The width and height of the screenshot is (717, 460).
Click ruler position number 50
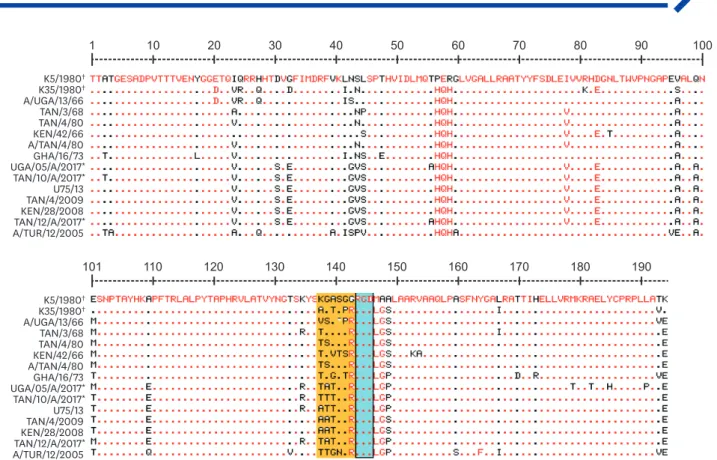(x=397, y=45)
